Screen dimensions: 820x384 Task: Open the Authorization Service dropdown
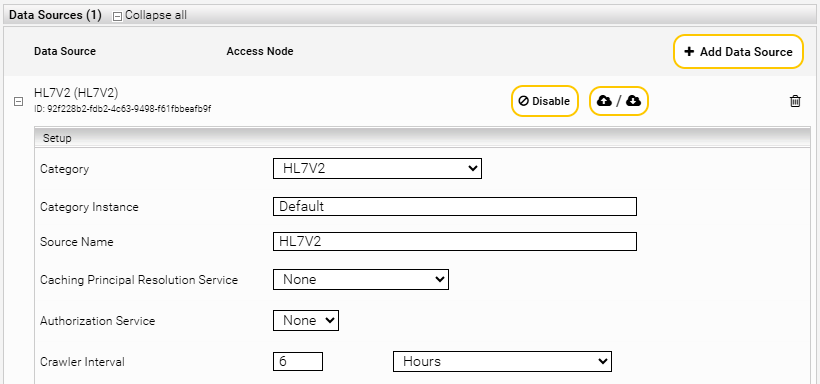(306, 320)
